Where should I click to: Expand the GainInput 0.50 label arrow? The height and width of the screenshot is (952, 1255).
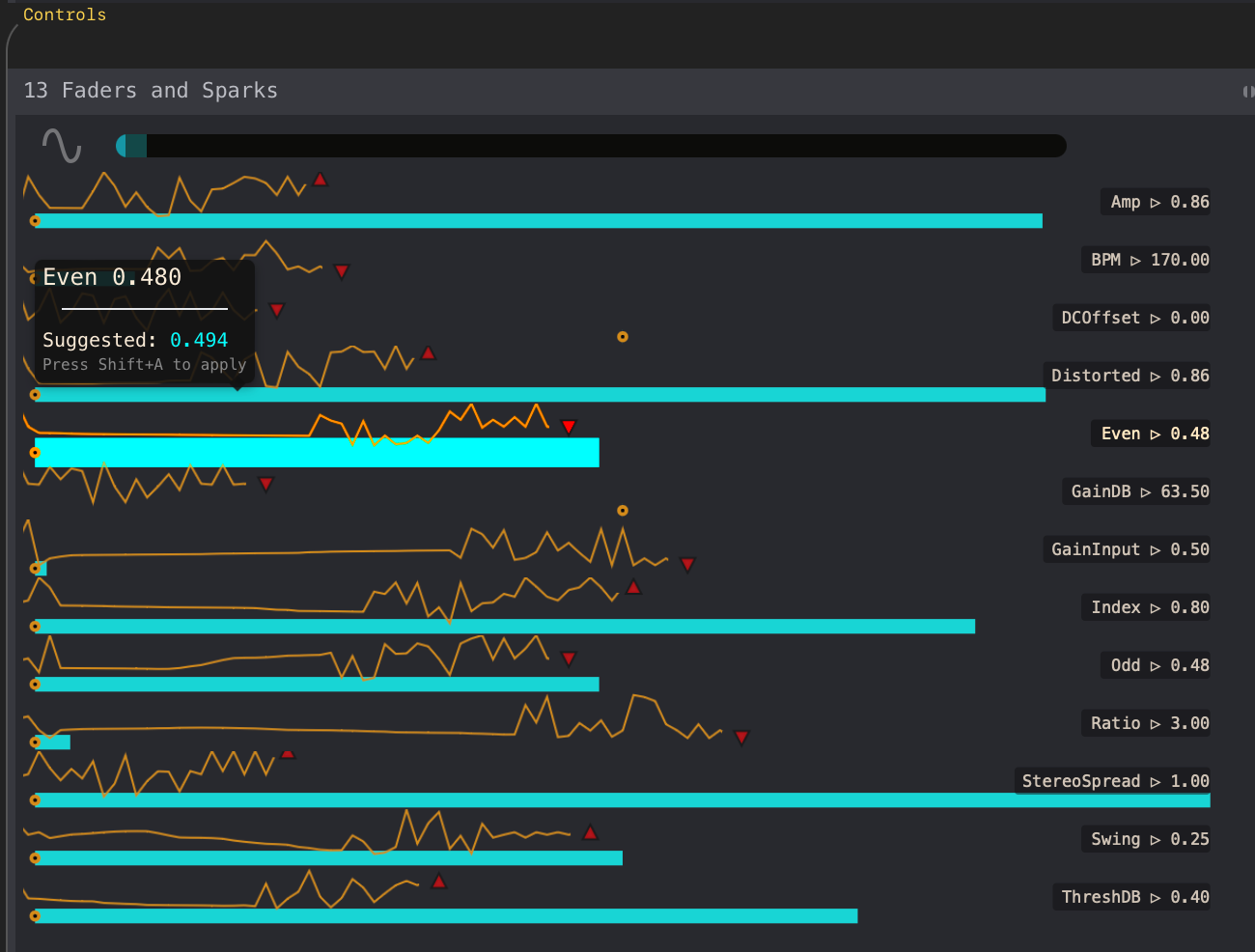click(x=1156, y=550)
